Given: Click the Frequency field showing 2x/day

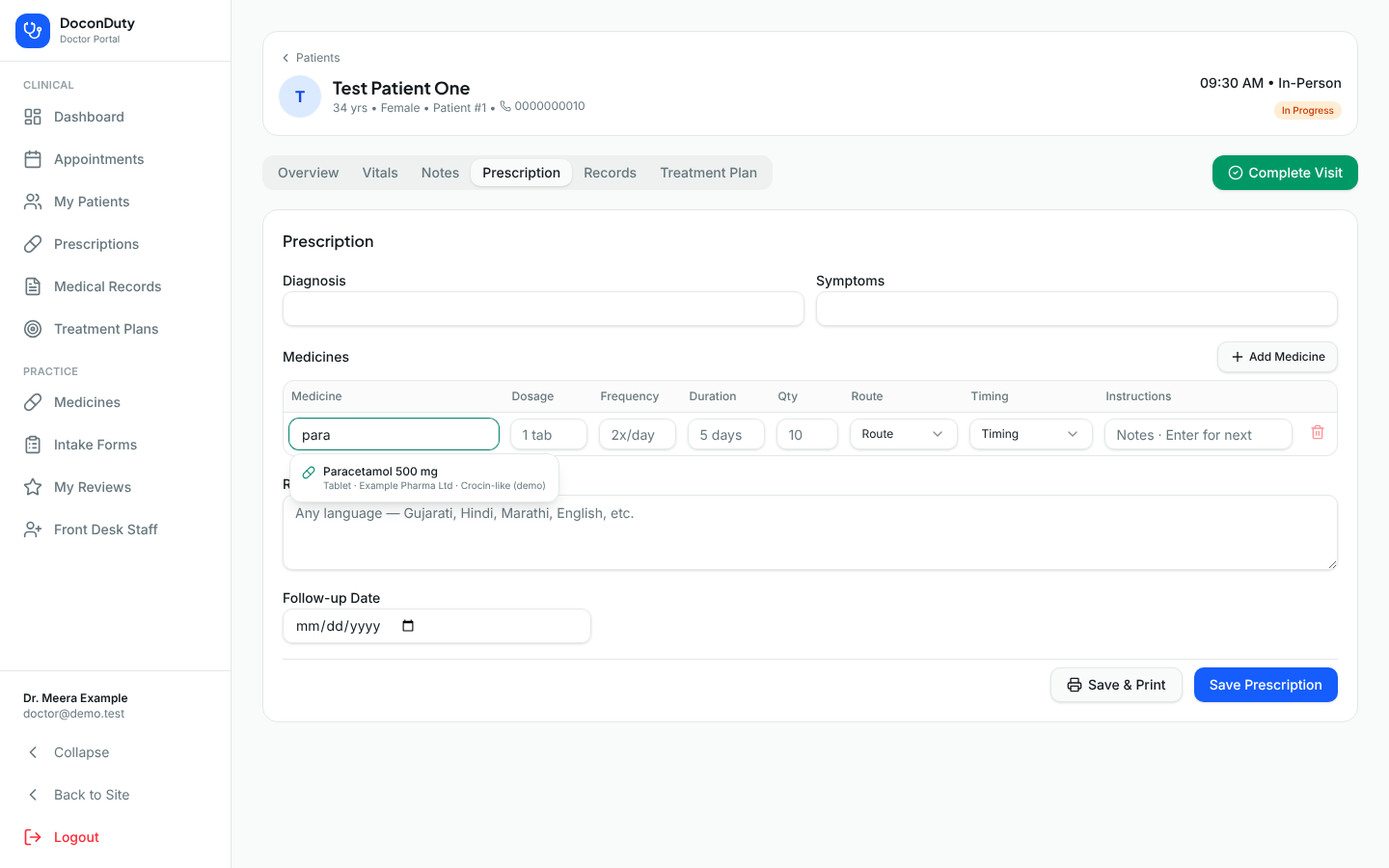Looking at the screenshot, I should [638, 434].
